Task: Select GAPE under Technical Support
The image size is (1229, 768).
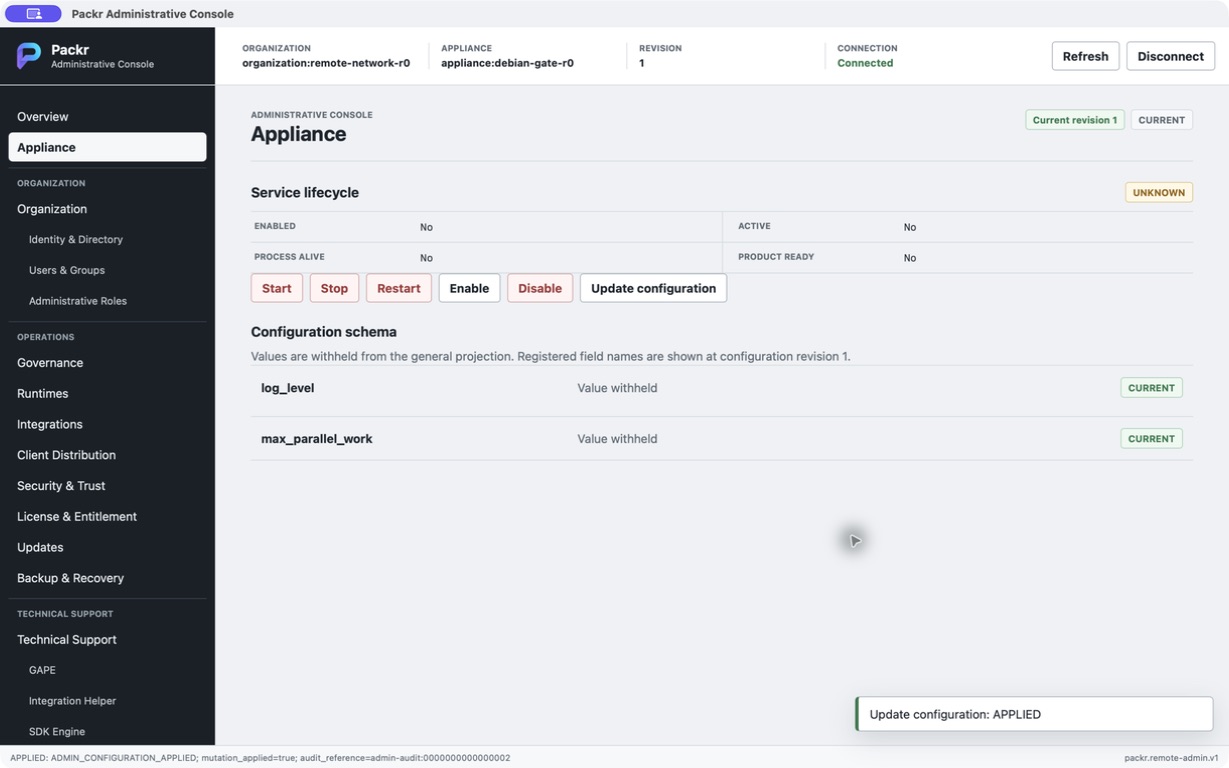Action: click(107, 670)
